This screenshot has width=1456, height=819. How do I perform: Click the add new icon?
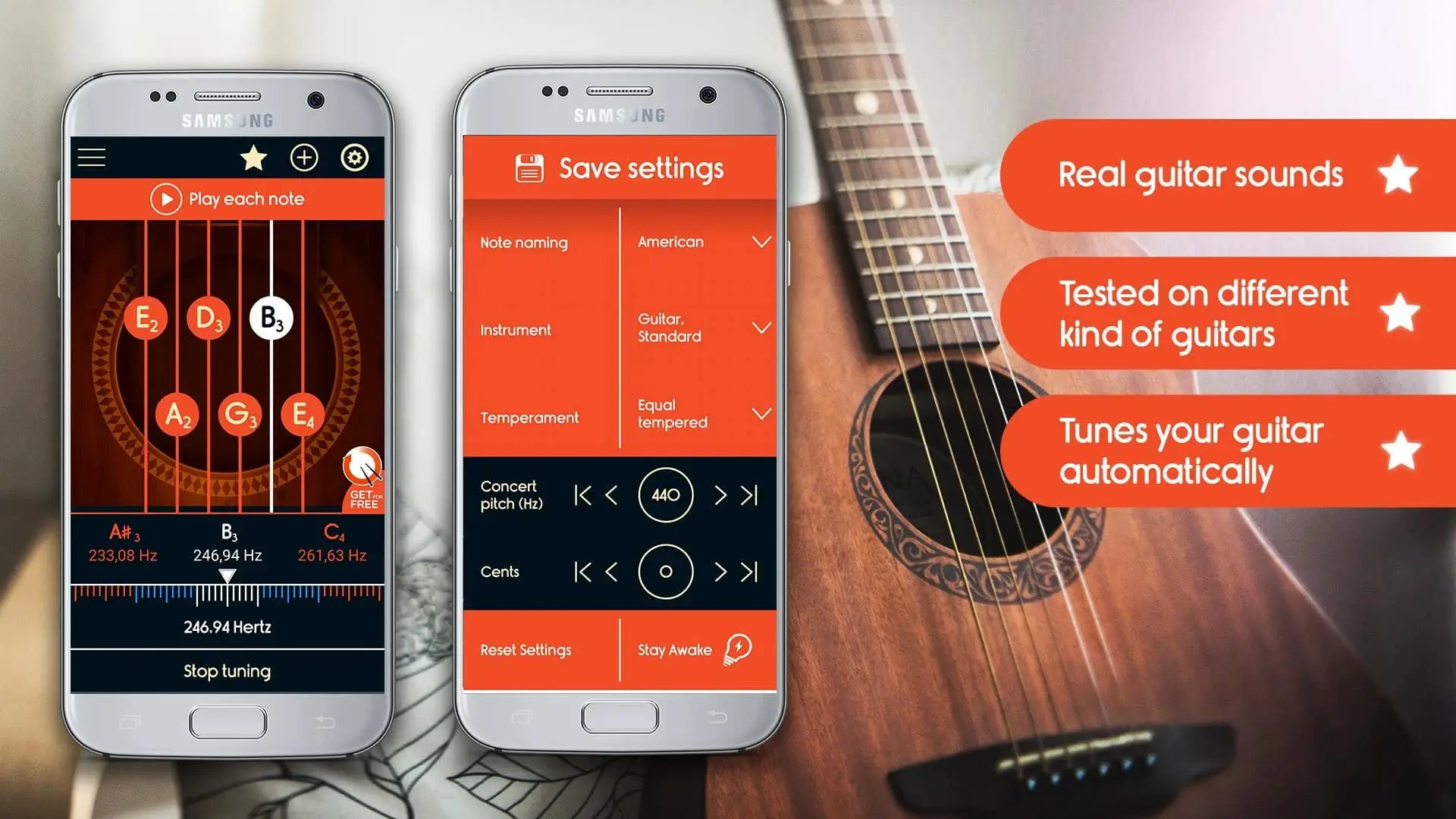(x=304, y=157)
